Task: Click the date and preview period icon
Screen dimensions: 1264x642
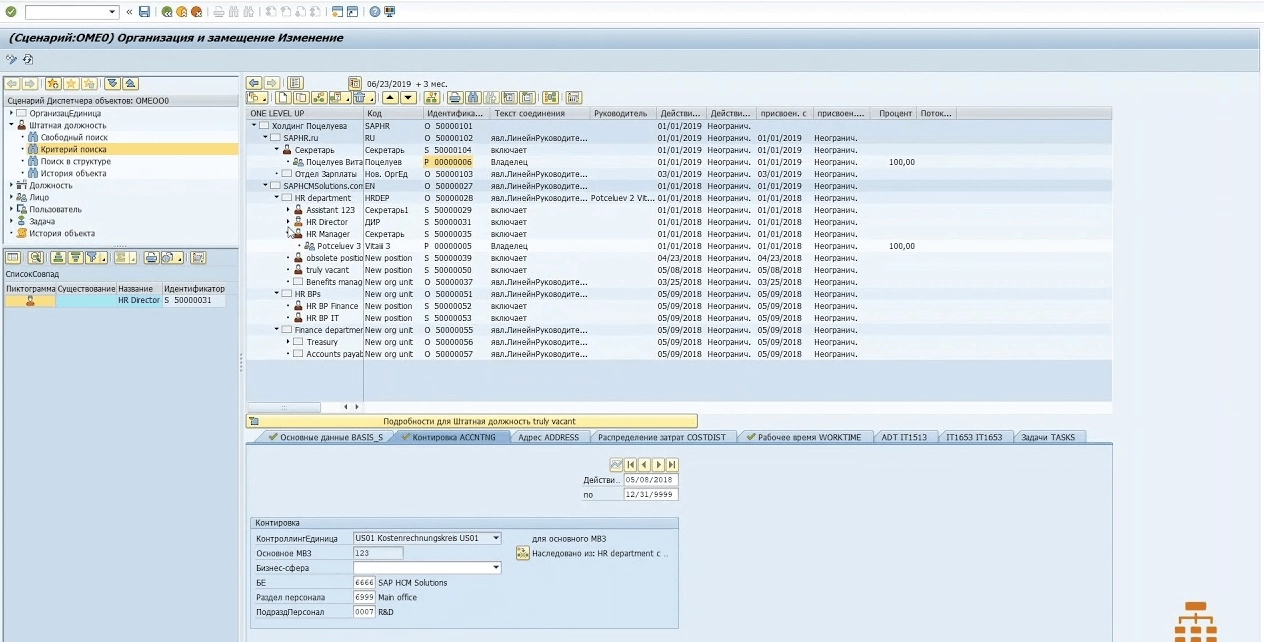Action: (355, 83)
